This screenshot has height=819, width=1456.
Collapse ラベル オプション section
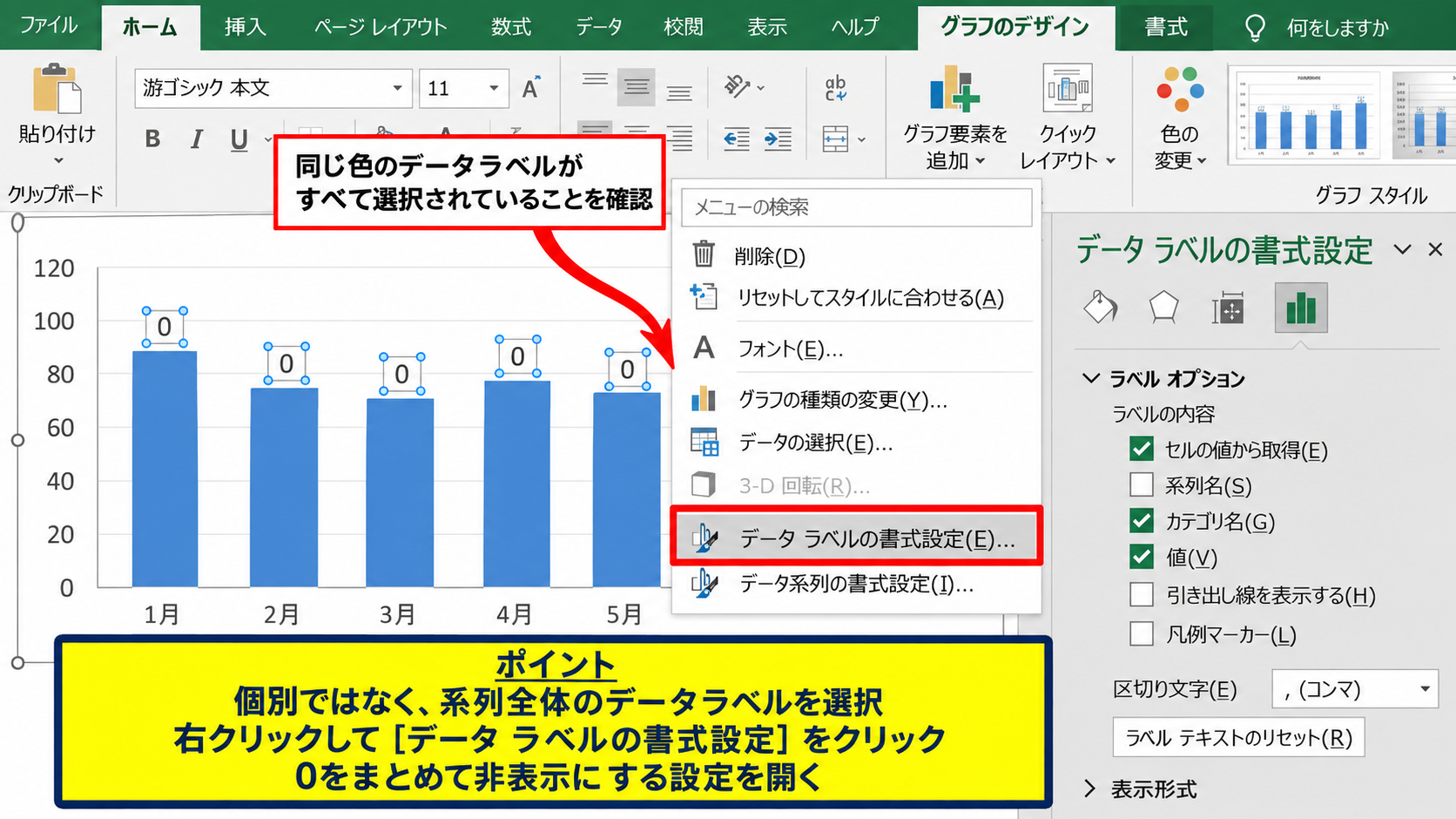pyautogui.click(x=1090, y=378)
